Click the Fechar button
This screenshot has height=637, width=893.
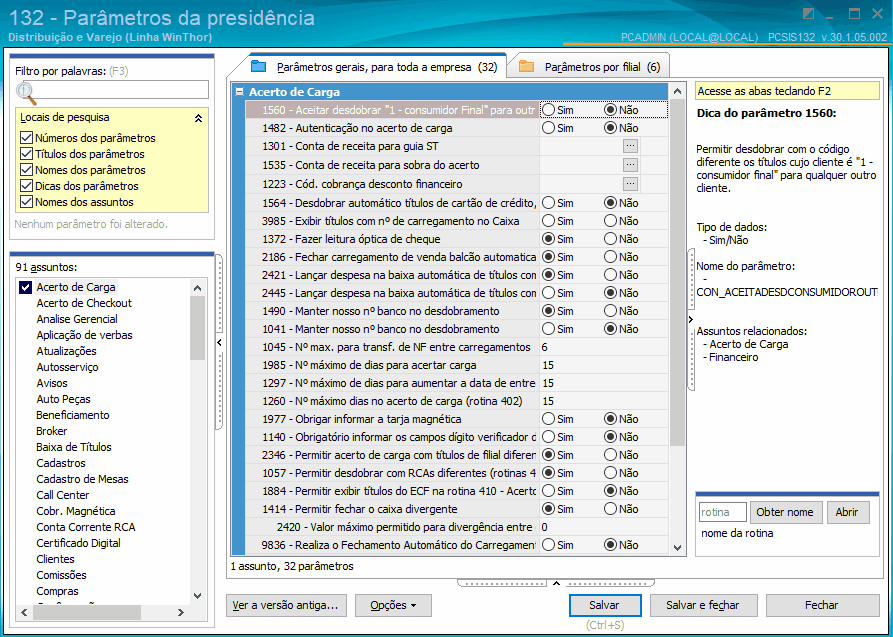point(821,605)
